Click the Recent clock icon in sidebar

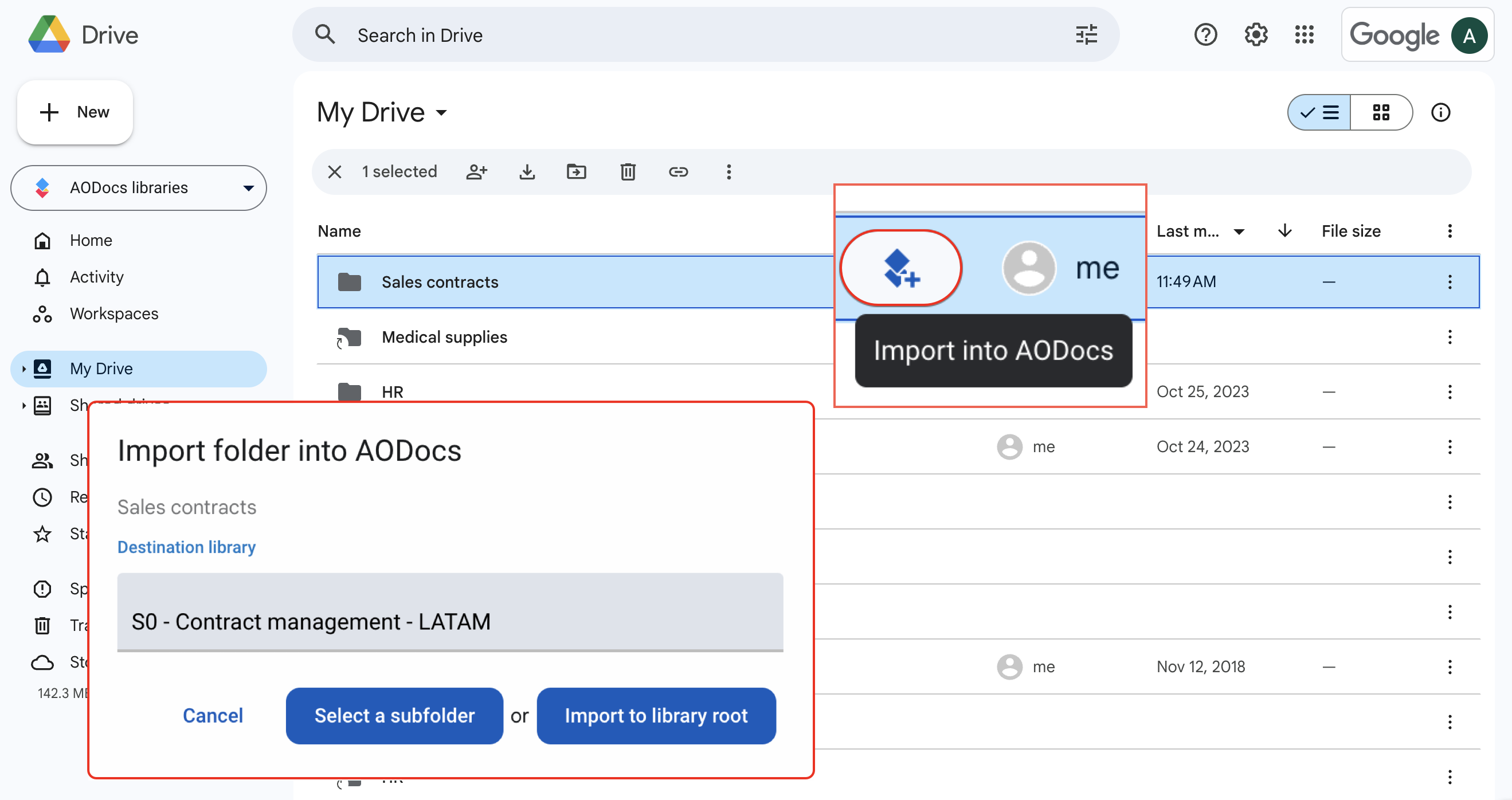[42, 497]
